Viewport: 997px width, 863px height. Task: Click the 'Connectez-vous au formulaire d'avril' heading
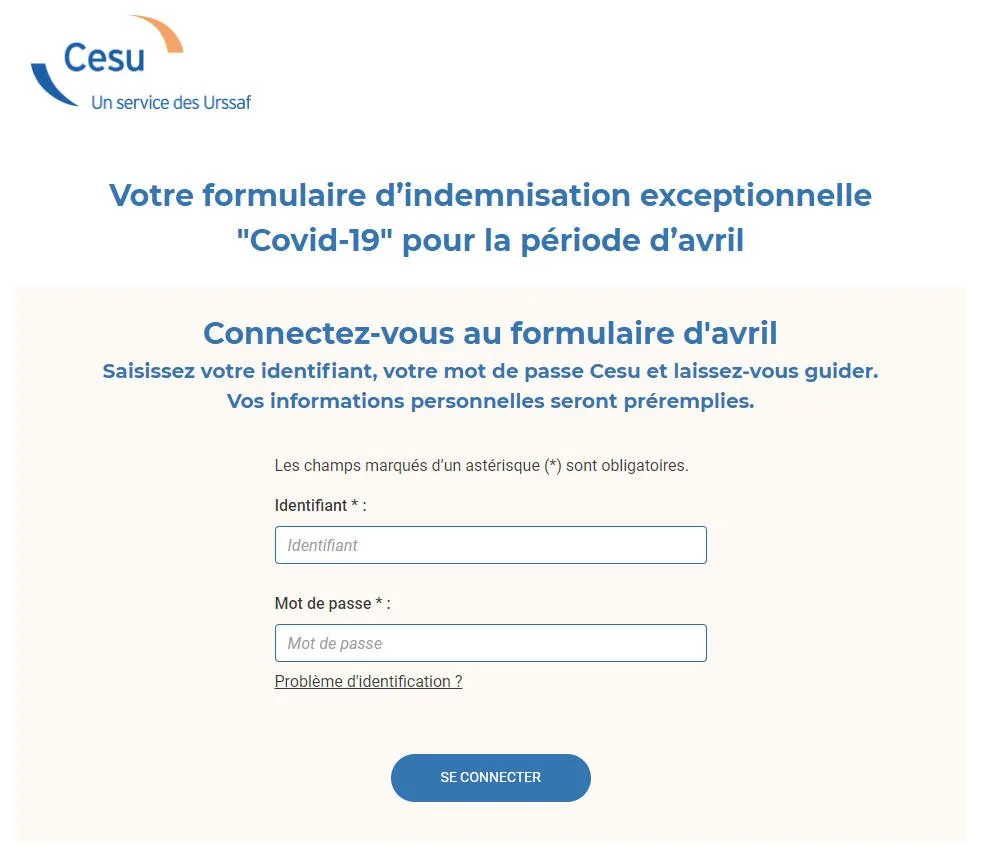491,333
